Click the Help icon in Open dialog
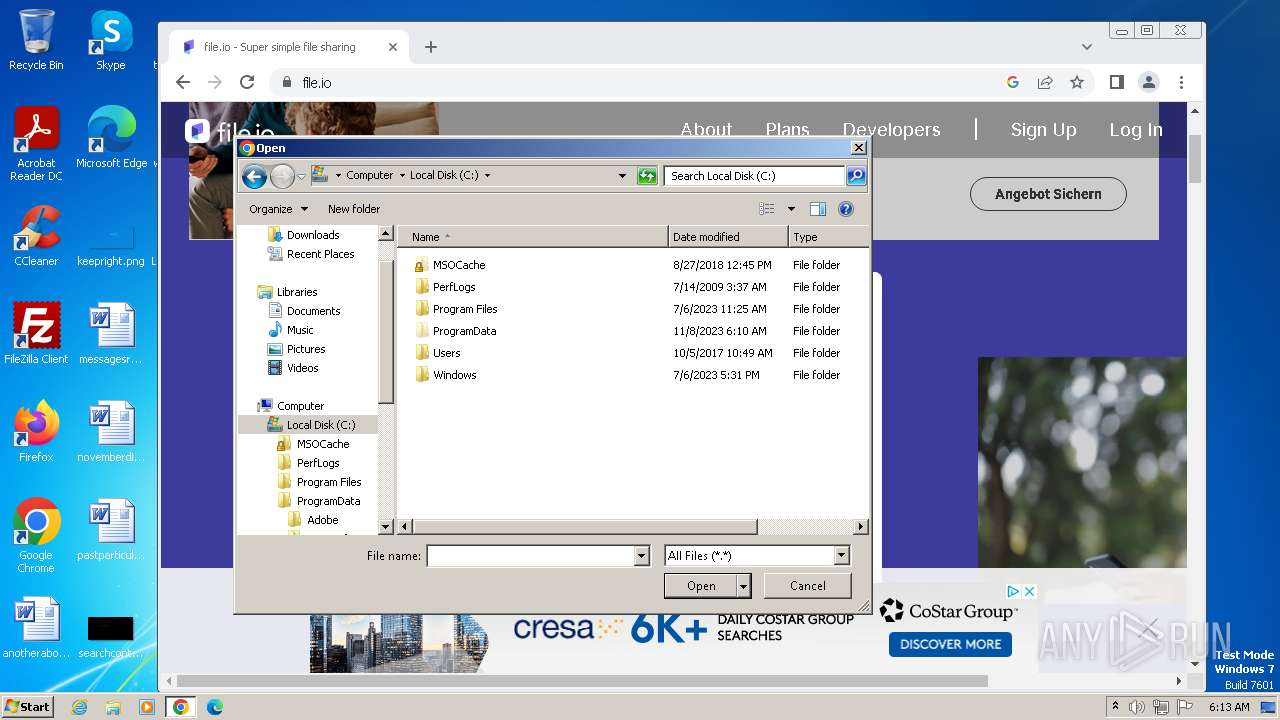Screen dimensions: 1280x720 coord(846,209)
